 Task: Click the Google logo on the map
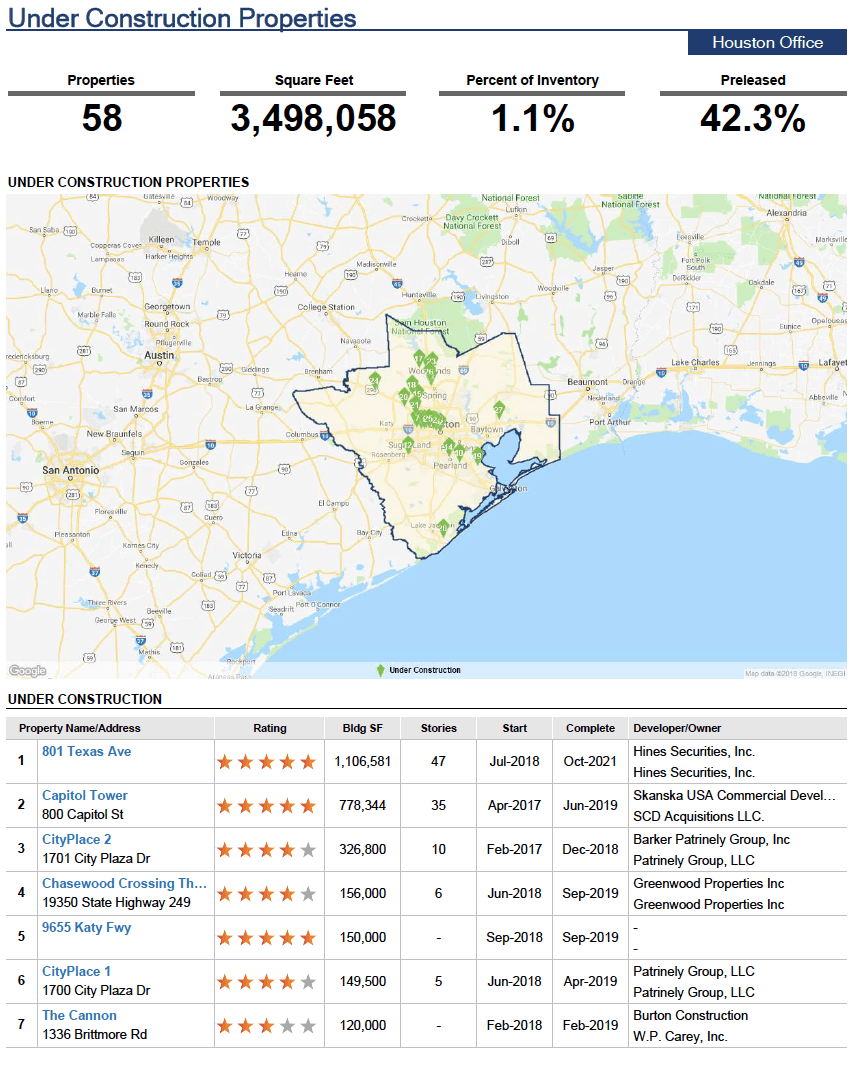pos(27,671)
